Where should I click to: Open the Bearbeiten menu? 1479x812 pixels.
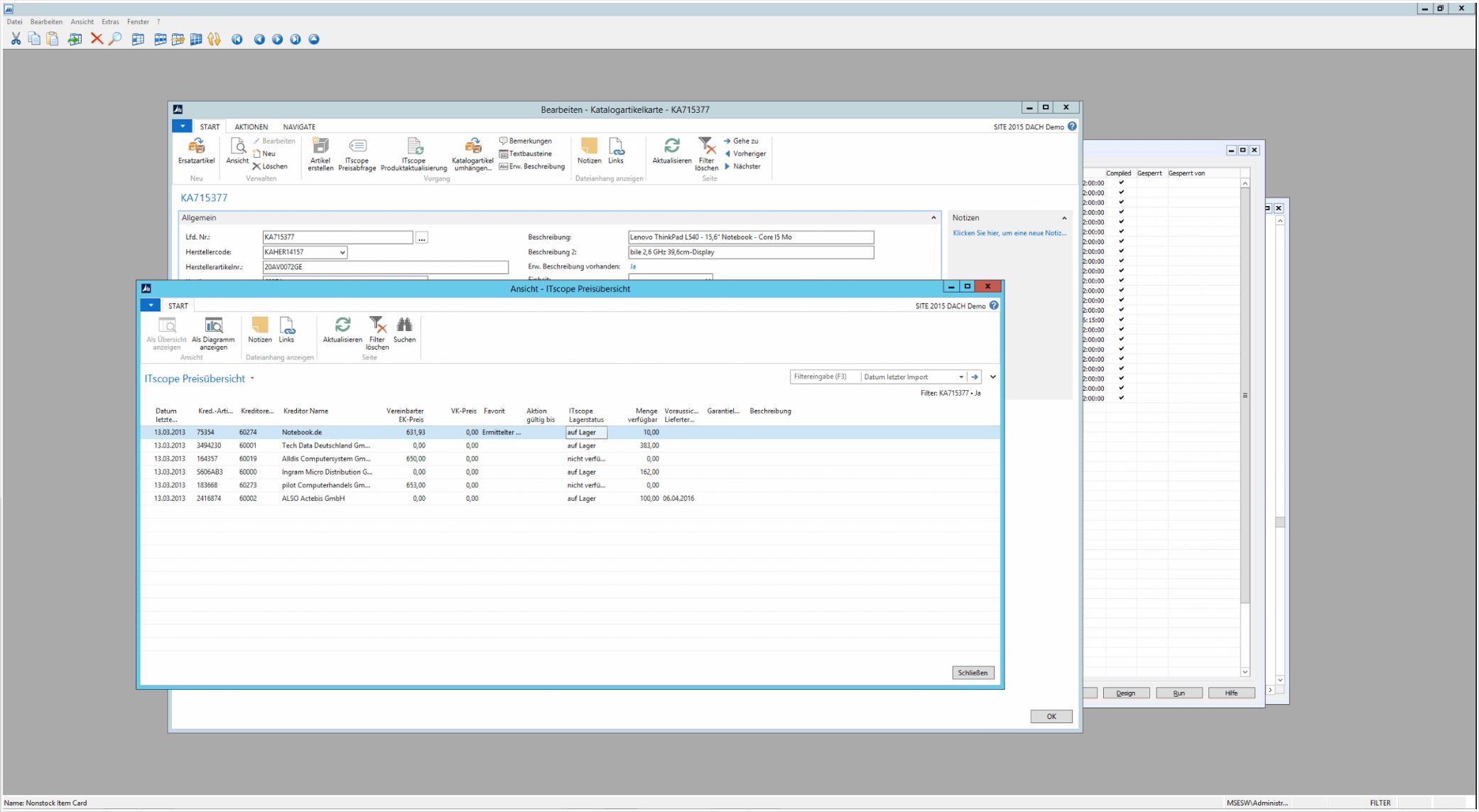tap(46, 22)
